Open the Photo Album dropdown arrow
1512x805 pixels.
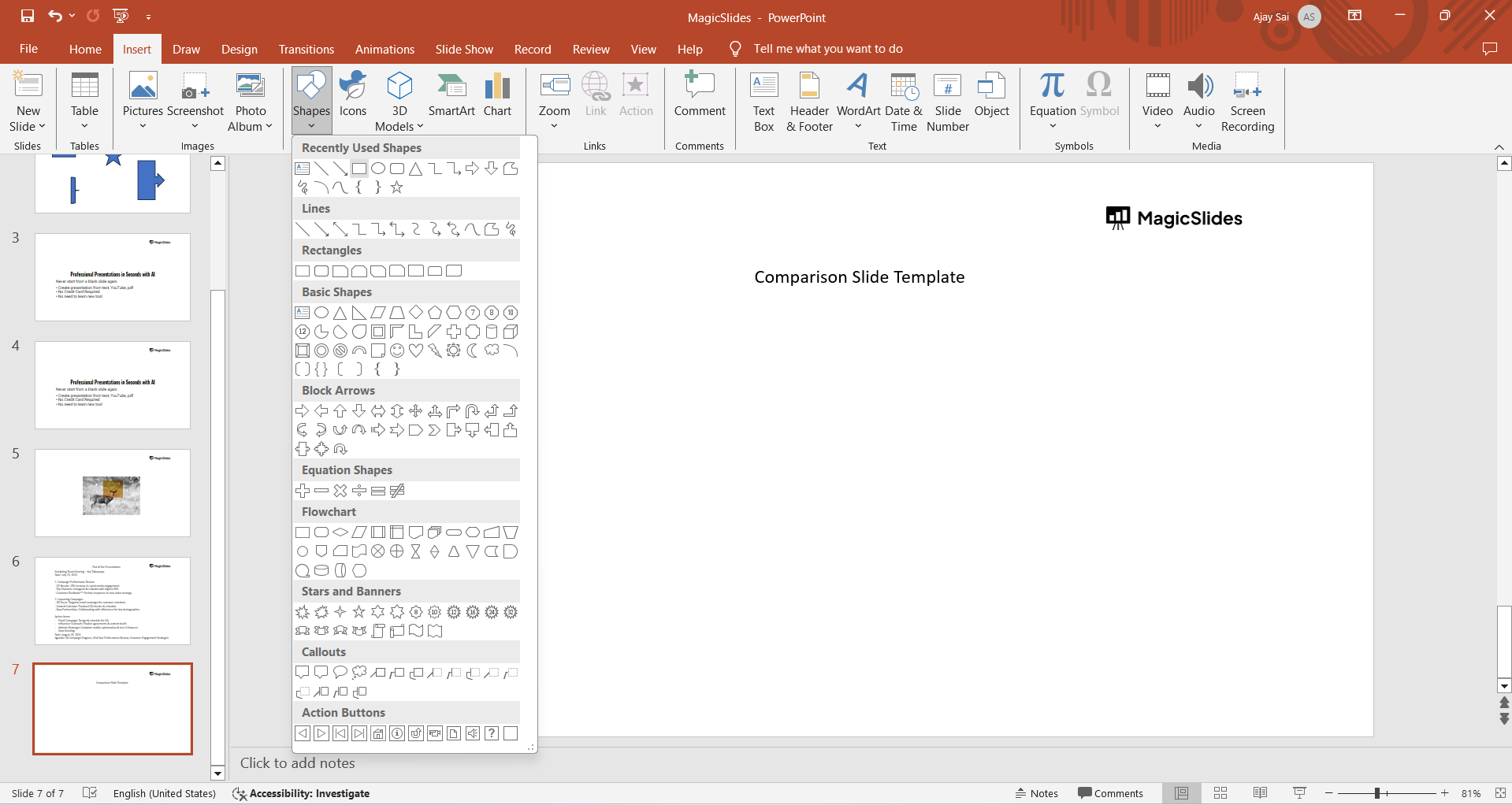point(269,127)
